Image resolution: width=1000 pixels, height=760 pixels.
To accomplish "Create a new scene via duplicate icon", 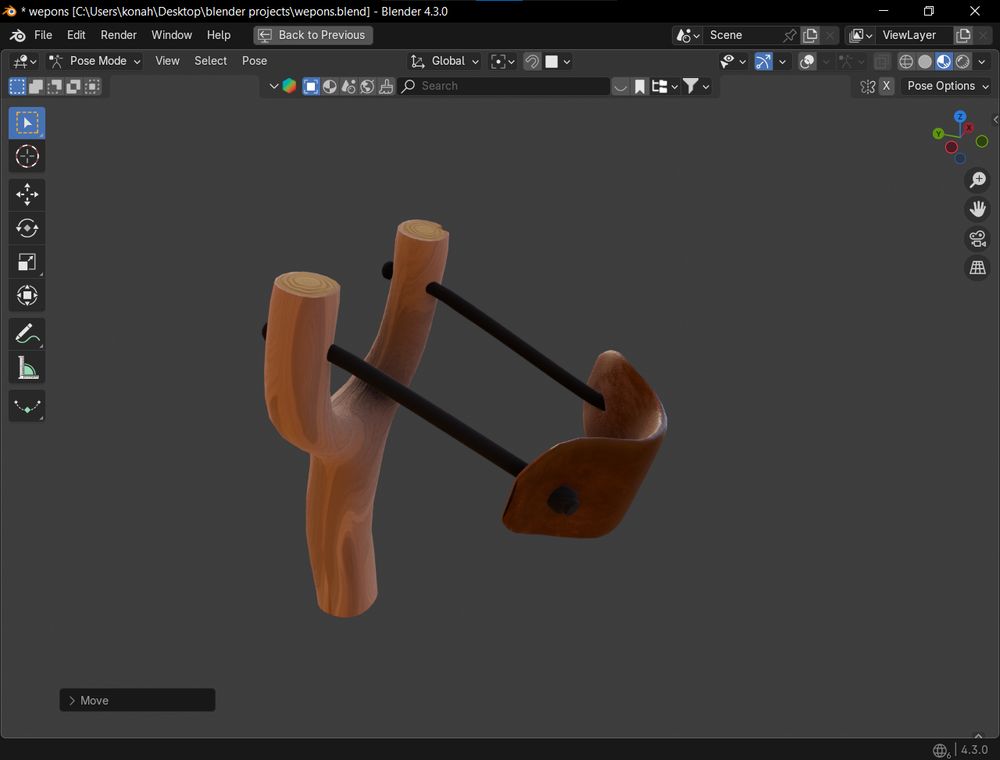I will pos(810,35).
